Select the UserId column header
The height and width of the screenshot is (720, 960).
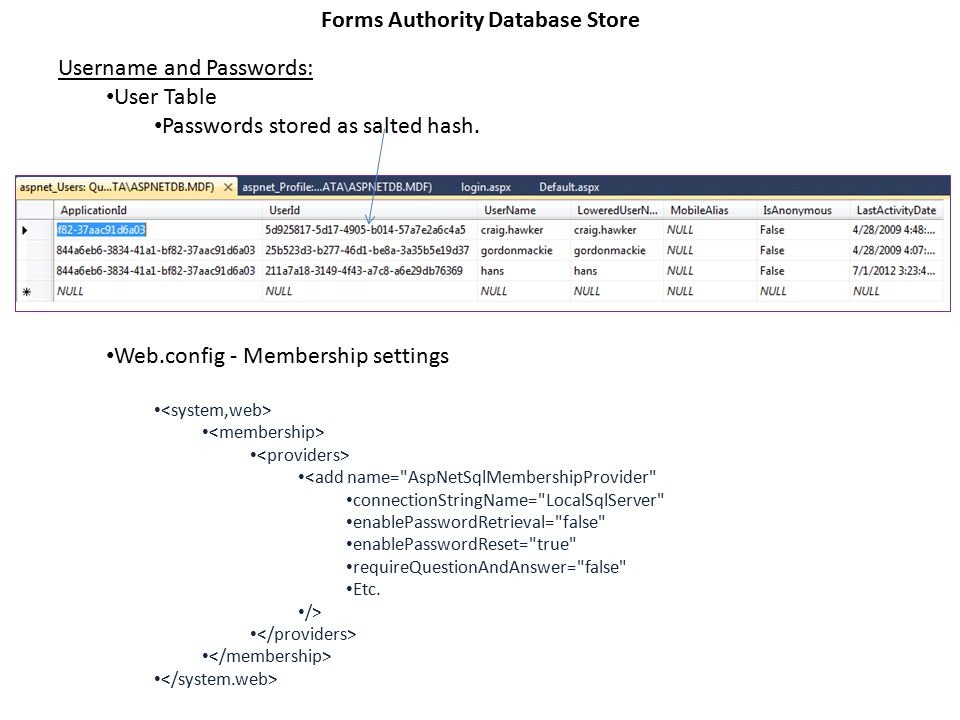[x=370, y=210]
